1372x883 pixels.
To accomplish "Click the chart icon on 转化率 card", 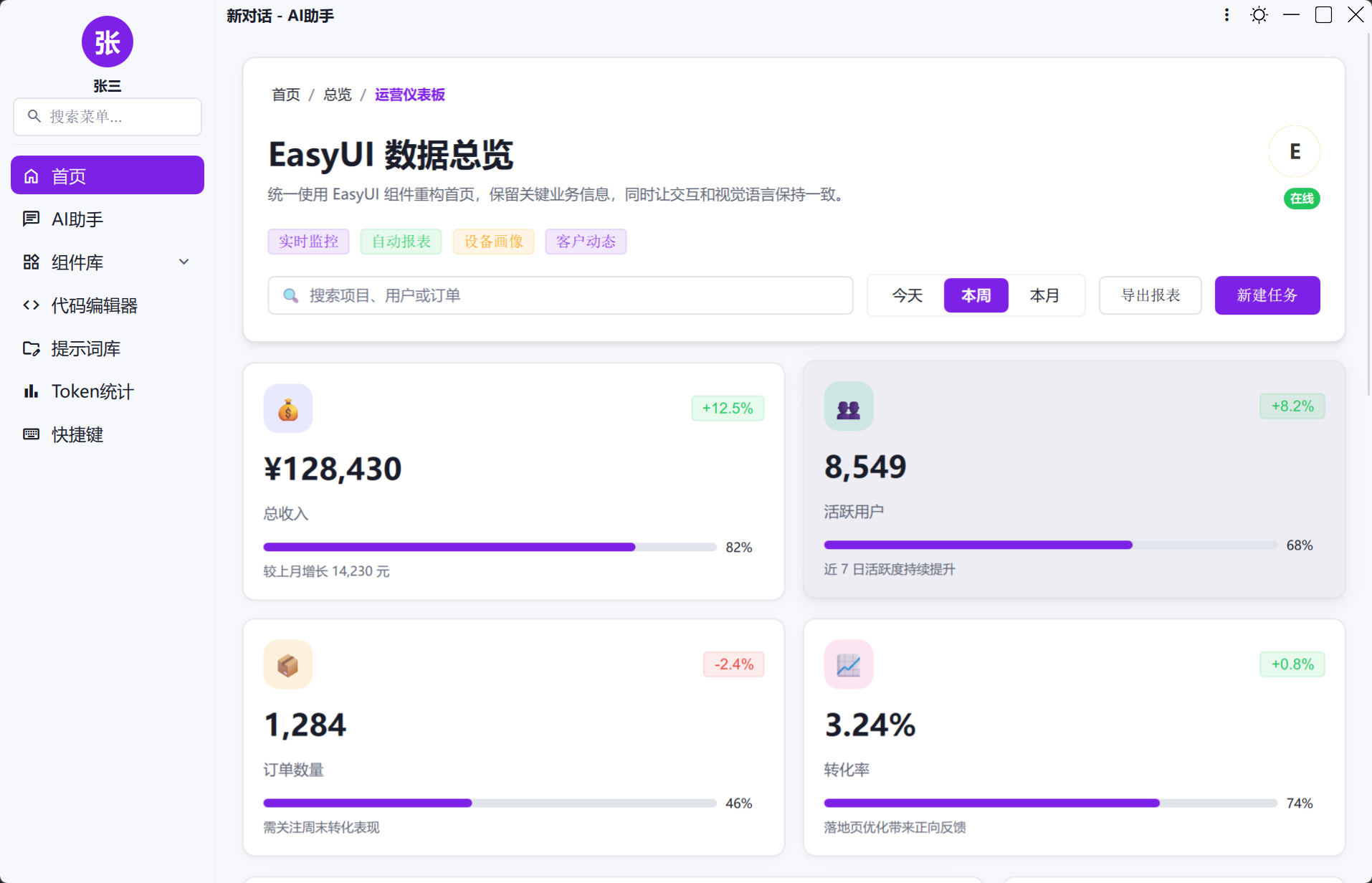I will click(x=849, y=664).
